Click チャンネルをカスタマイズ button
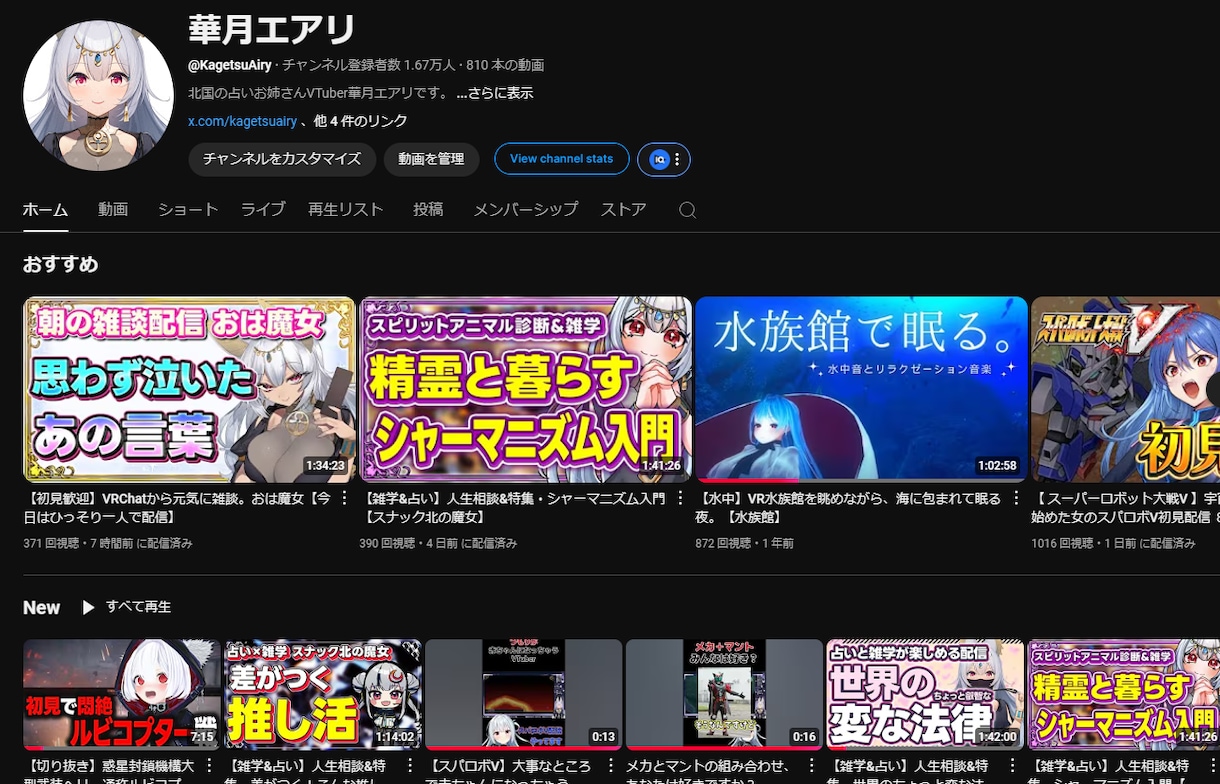Viewport: 1220px width, 784px height. pyautogui.click(x=282, y=159)
